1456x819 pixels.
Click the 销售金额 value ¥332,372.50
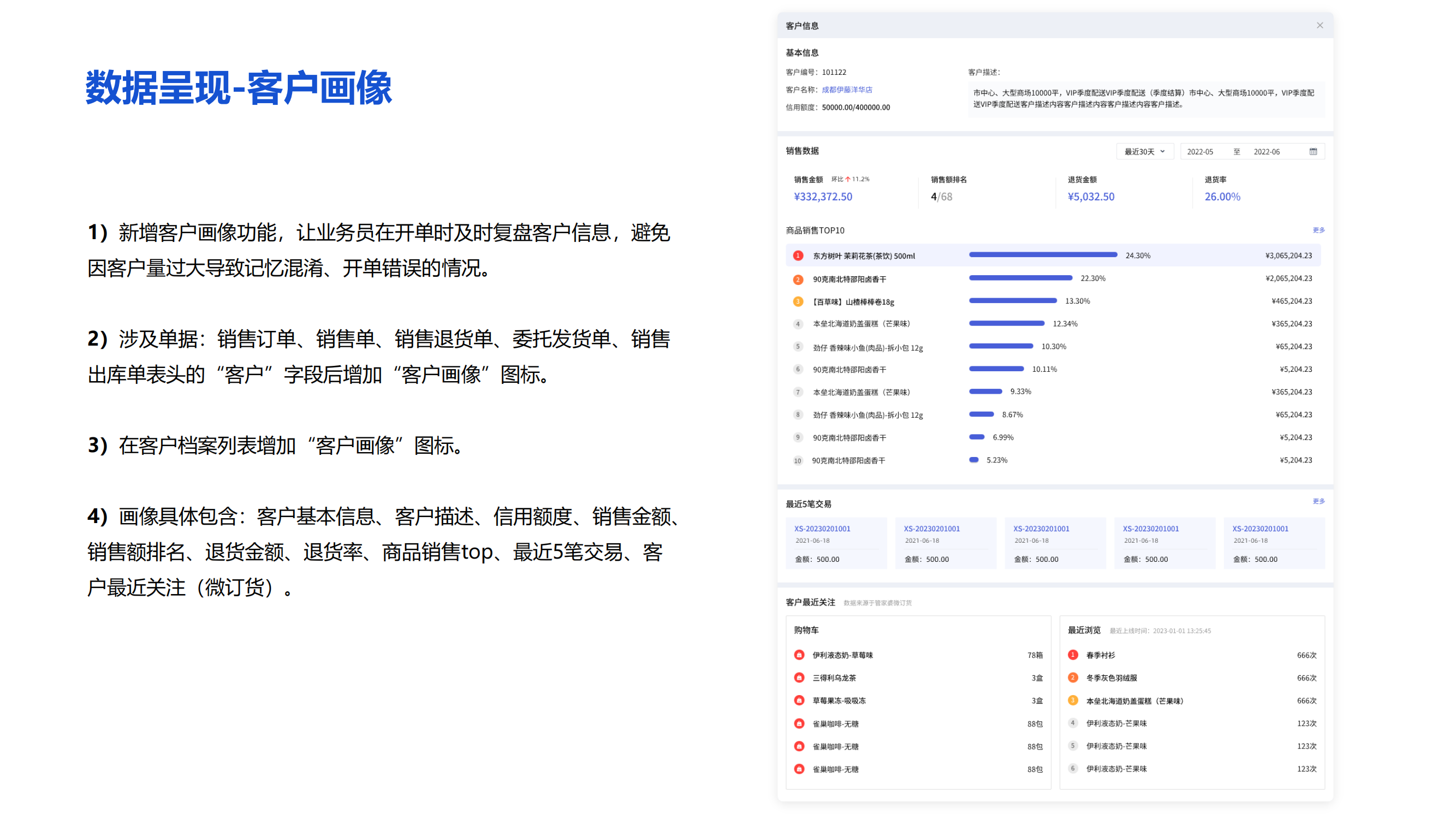[x=822, y=197]
